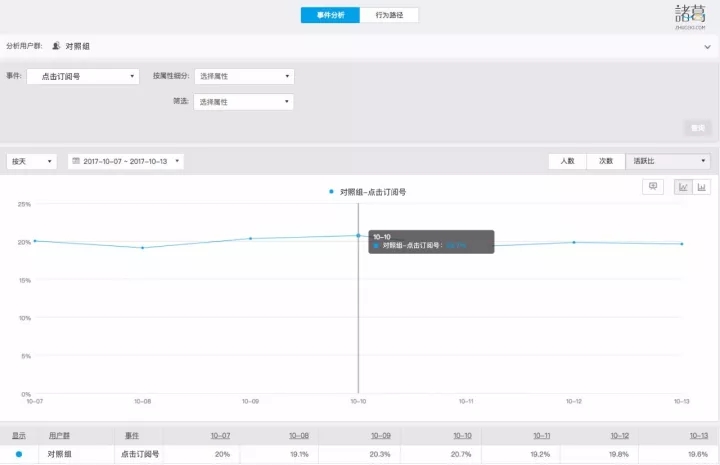Viewport: 720px width, 465px height.
Task: Open the 筛选 property dropdown
Action: pyautogui.click(x=243, y=102)
